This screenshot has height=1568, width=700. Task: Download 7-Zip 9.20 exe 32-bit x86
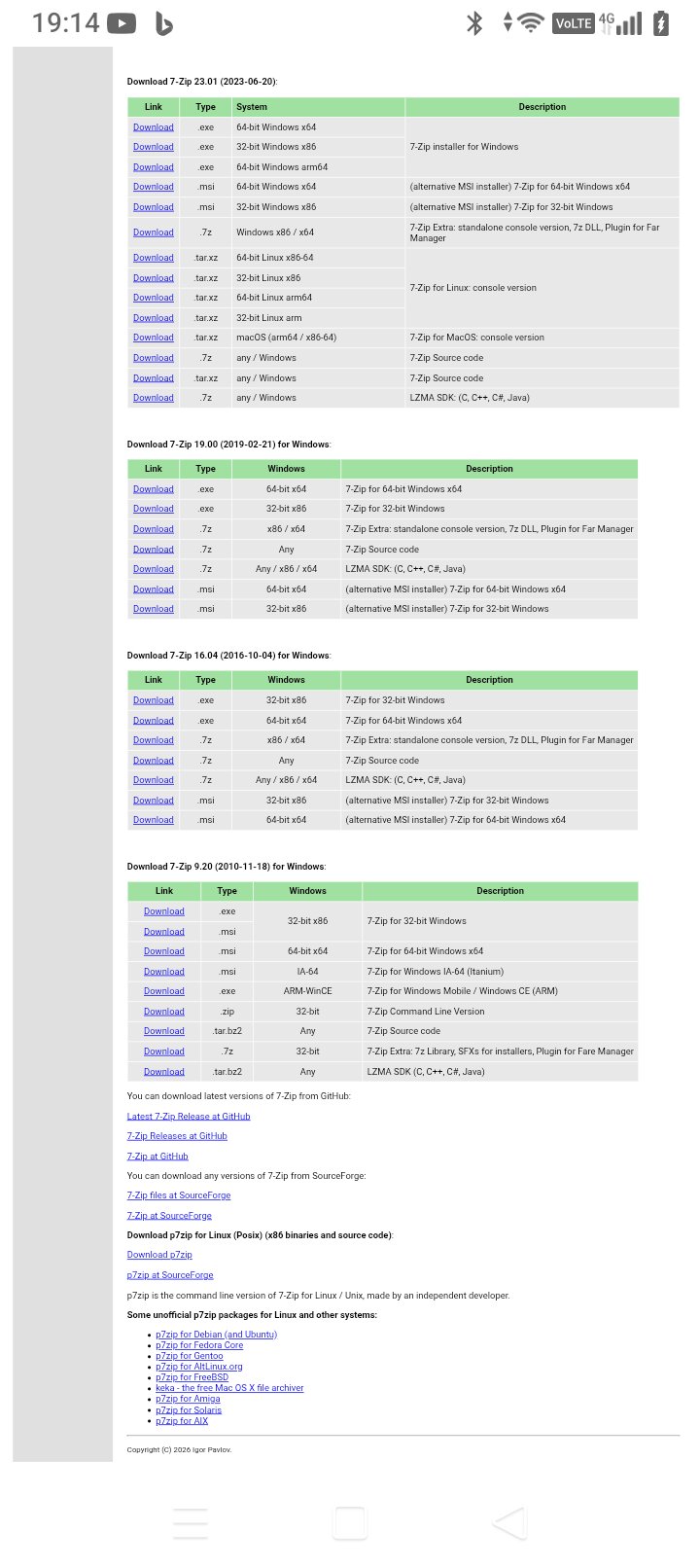(x=164, y=911)
